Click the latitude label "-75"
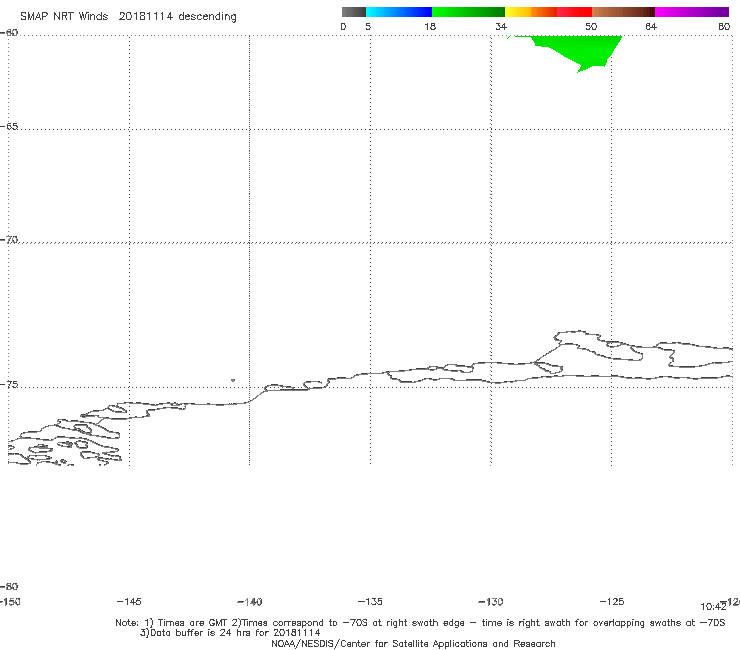This screenshot has height=650, width=740. coord(9,385)
